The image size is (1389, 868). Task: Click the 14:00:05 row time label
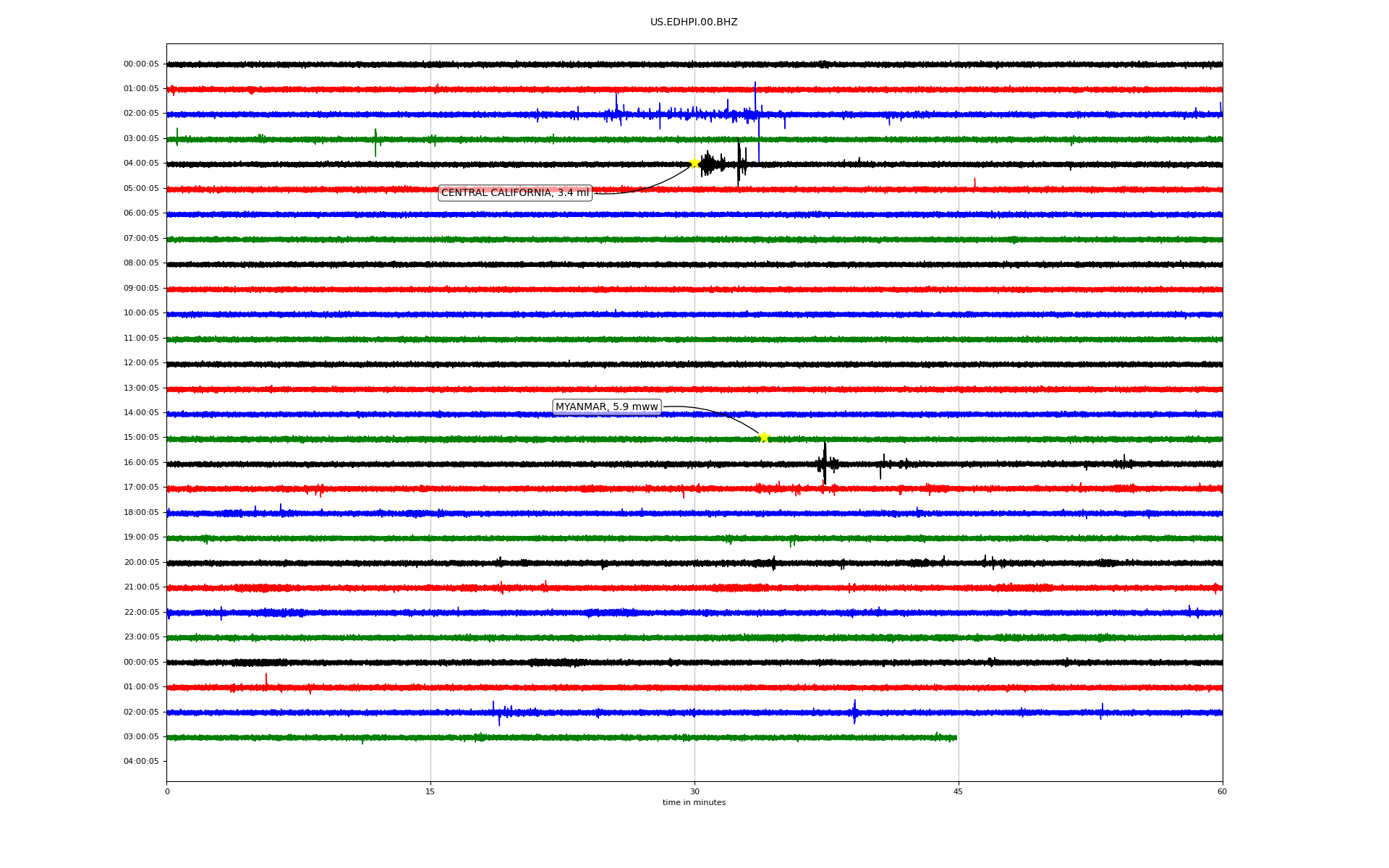click(141, 412)
